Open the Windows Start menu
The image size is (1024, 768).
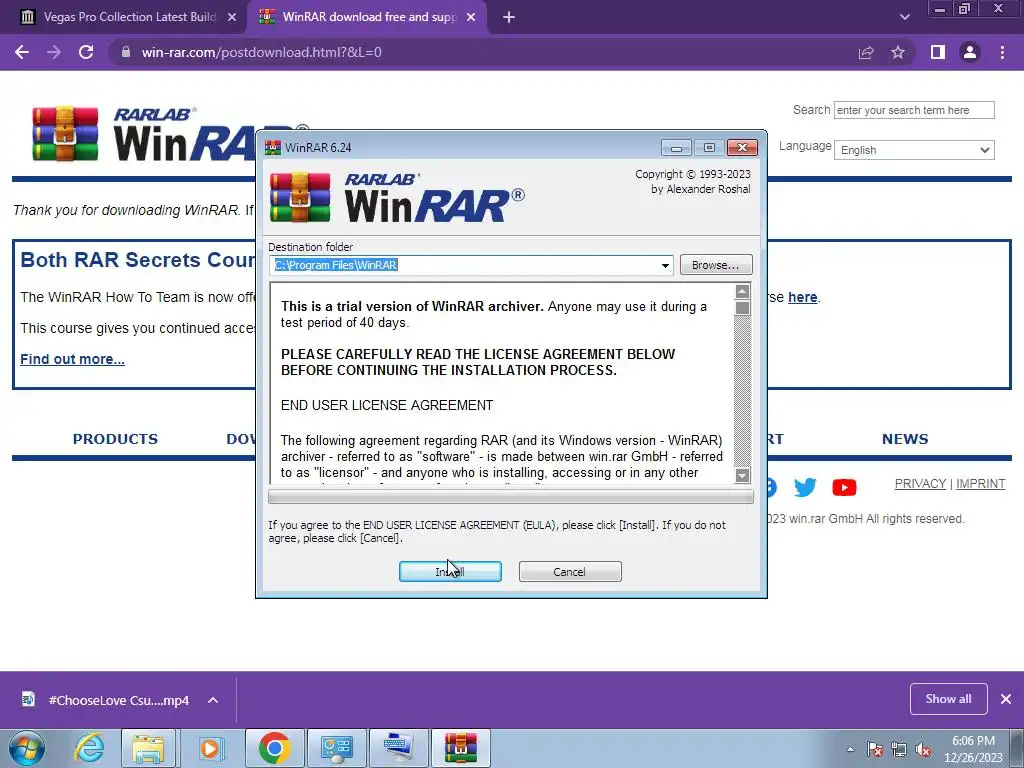click(27, 748)
